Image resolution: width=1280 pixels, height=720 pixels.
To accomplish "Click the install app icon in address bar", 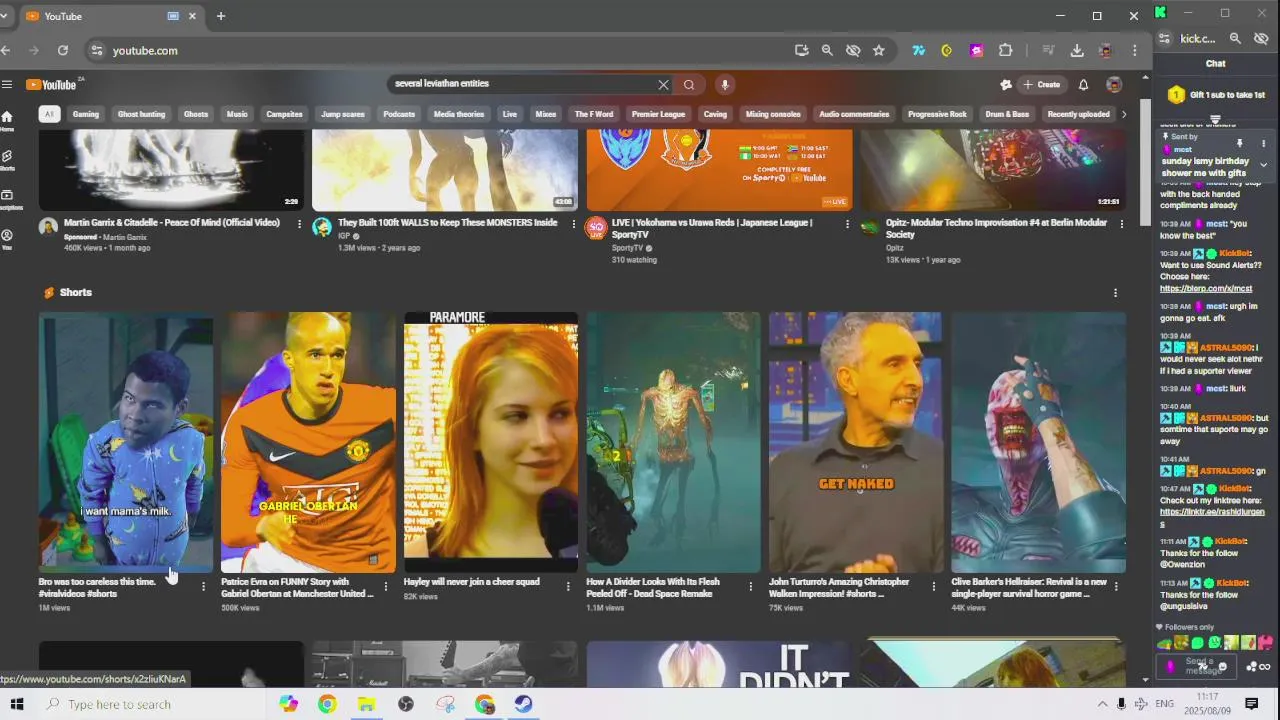I will [801, 50].
